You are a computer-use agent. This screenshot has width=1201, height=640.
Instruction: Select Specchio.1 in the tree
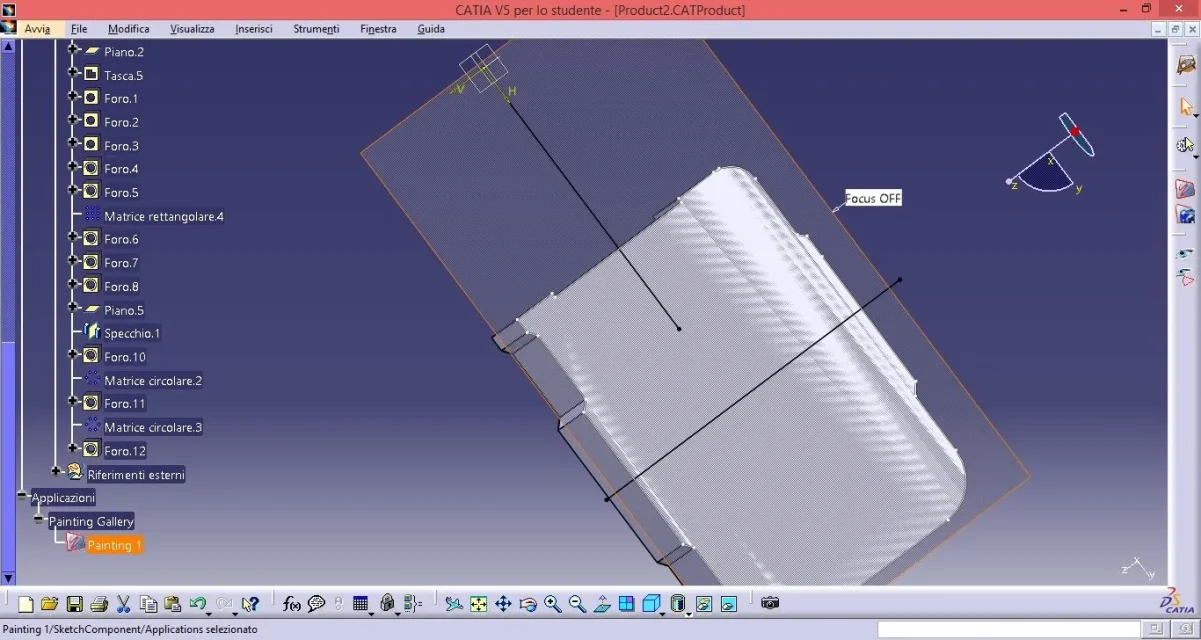pyautogui.click(x=132, y=333)
